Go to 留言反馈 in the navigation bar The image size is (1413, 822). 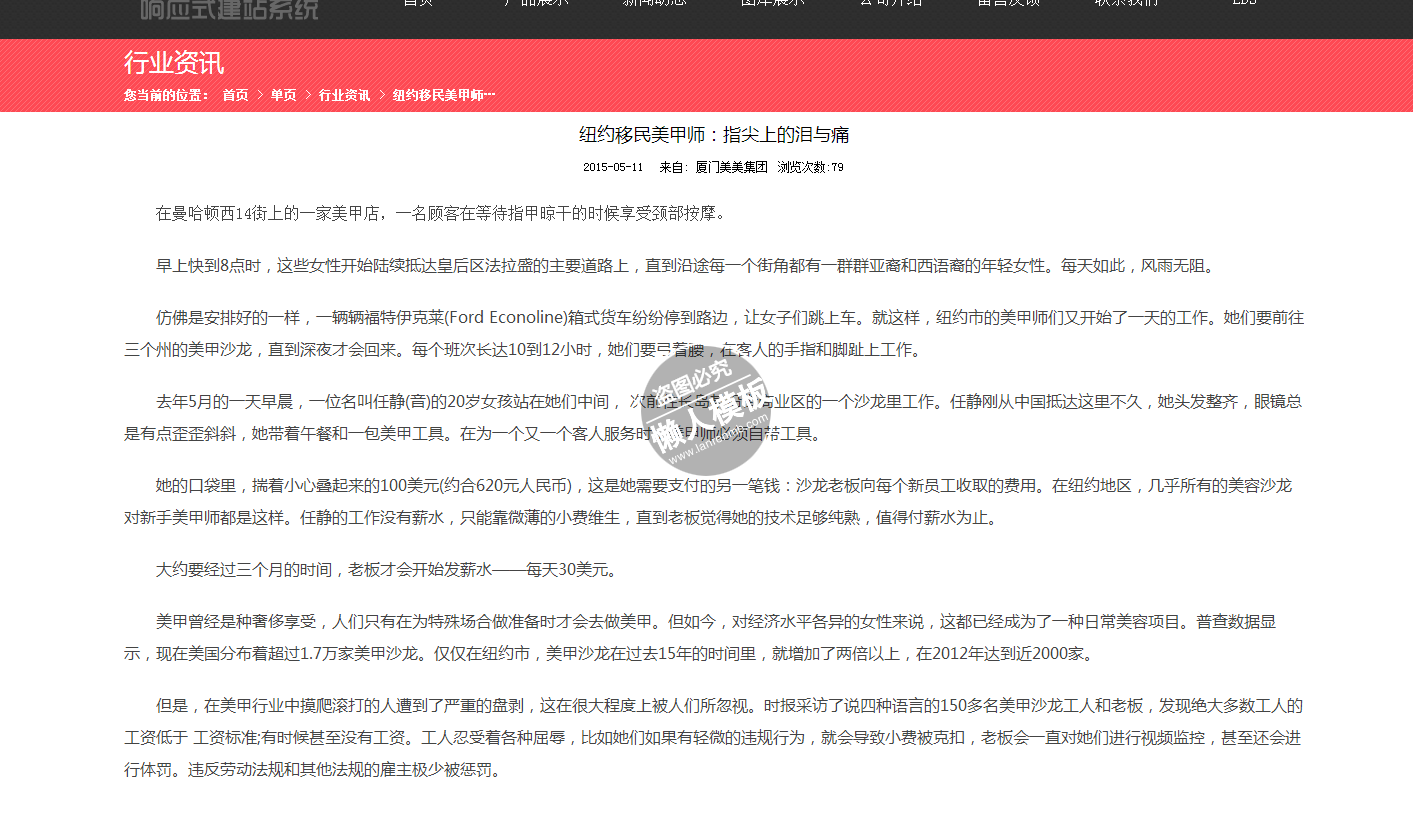tap(1008, 4)
